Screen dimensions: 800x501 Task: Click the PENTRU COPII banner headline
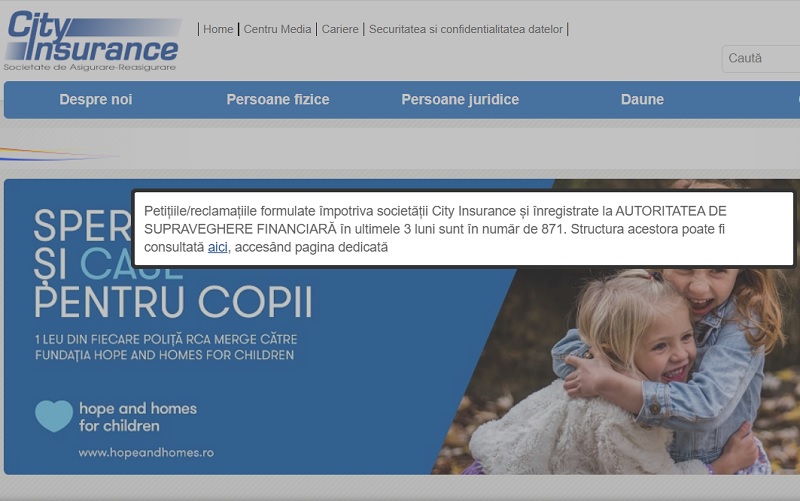pos(173,302)
